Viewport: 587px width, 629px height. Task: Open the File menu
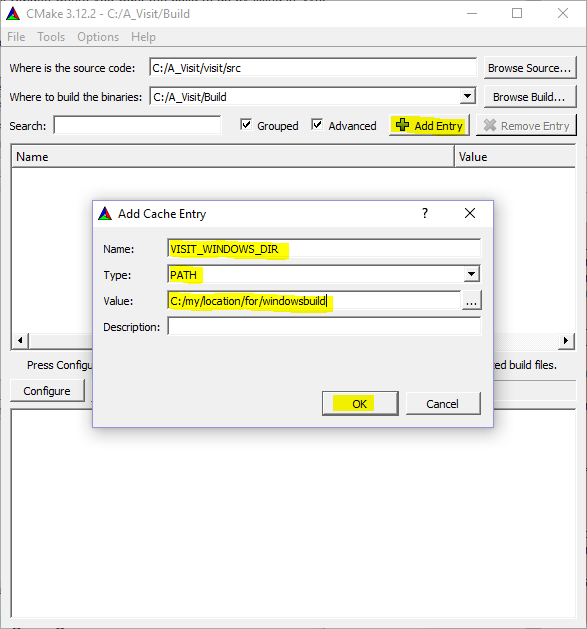(16, 37)
